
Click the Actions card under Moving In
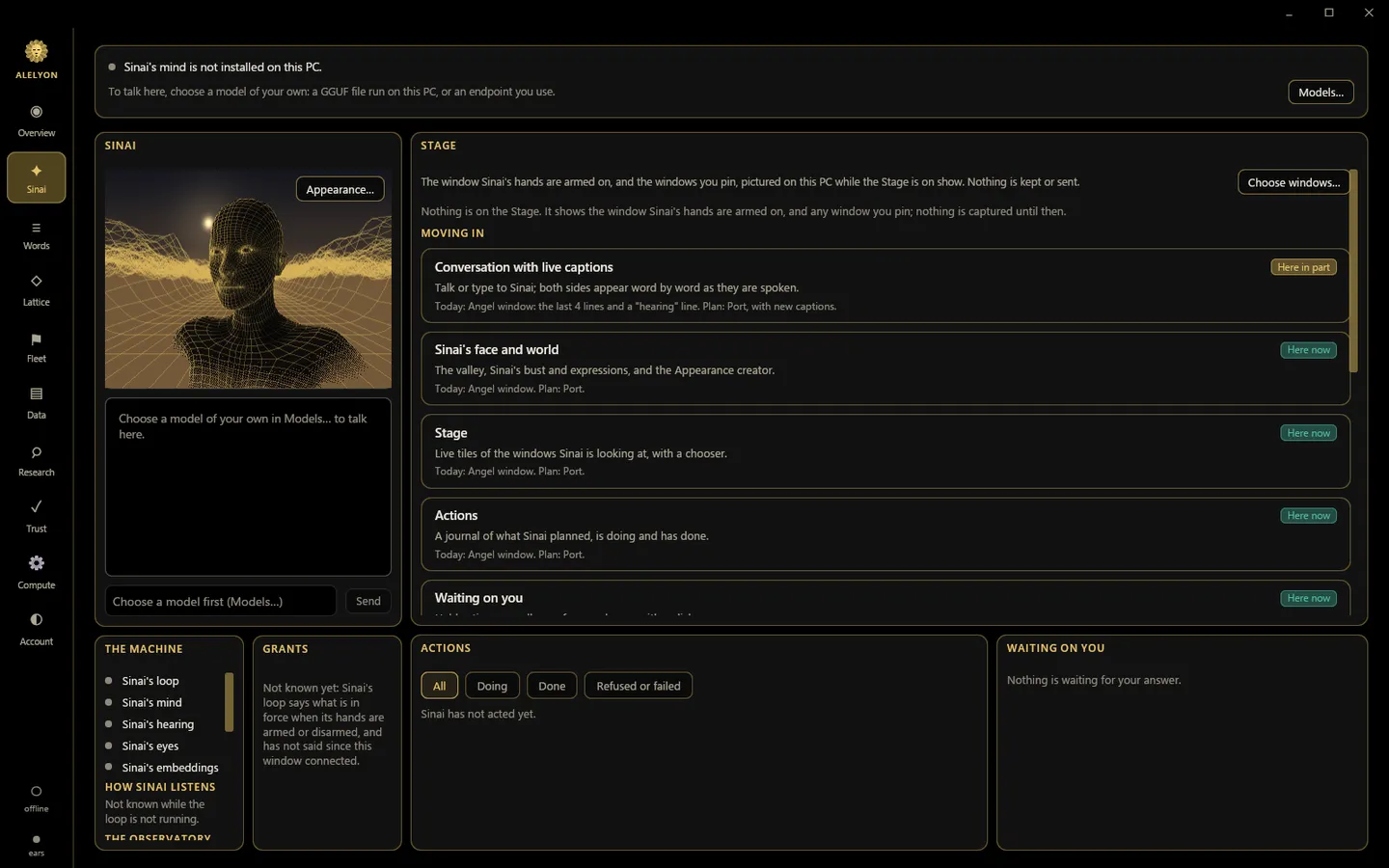click(885, 534)
